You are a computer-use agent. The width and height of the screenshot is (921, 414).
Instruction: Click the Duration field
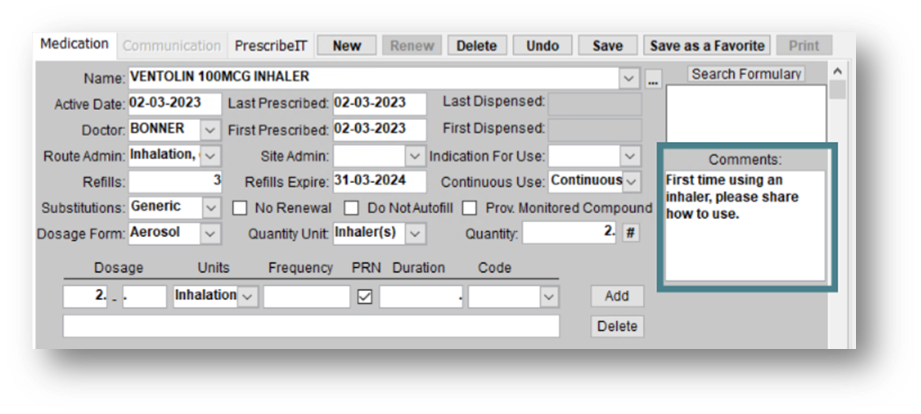click(x=421, y=297)
